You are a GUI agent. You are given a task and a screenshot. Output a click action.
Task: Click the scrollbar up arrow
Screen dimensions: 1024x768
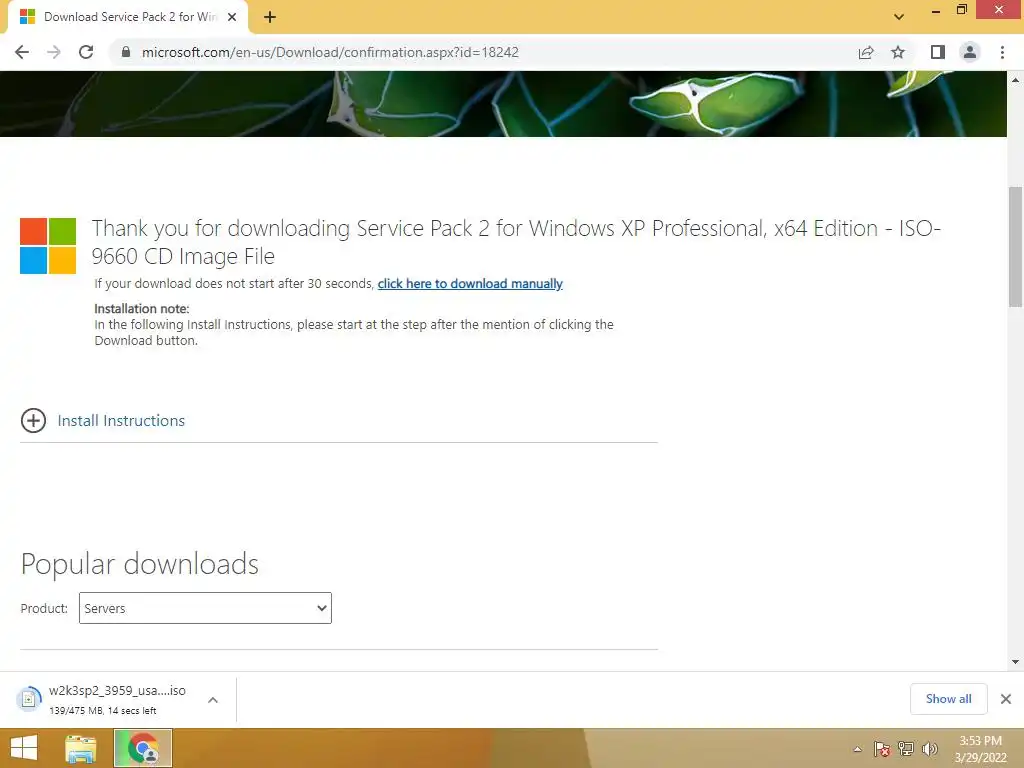1016,80
